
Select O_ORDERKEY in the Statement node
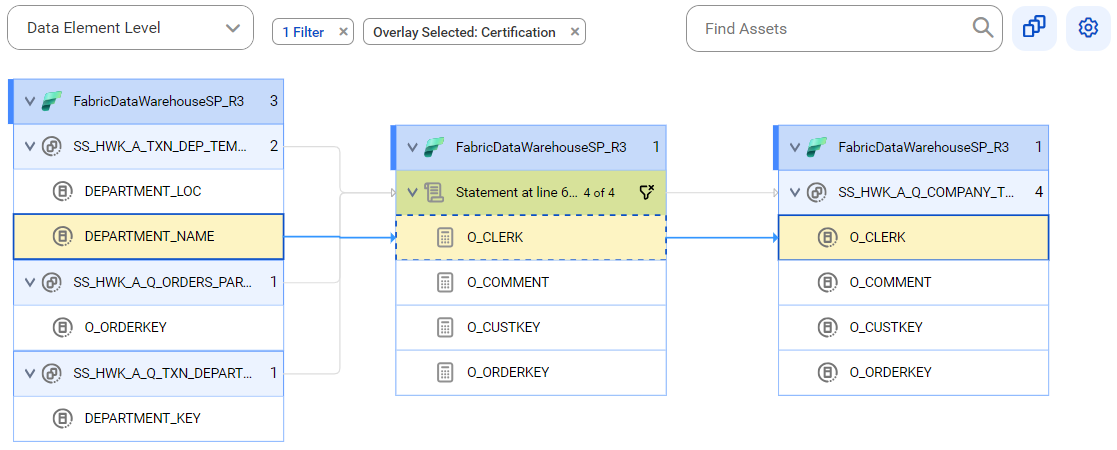[x=531, y=372]
